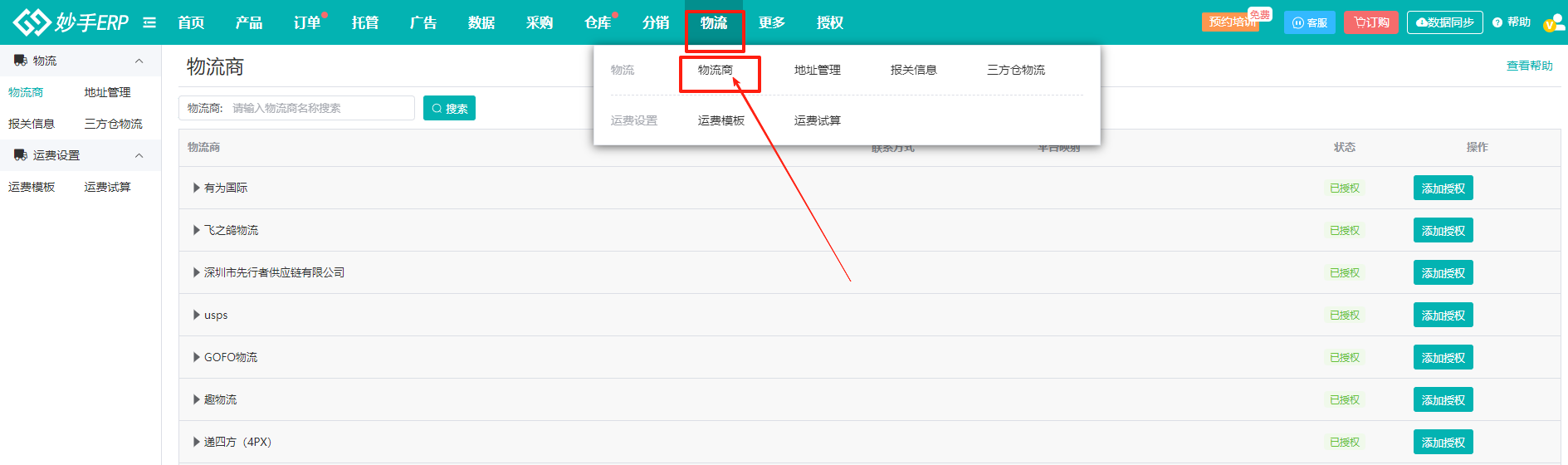Click the 操作 column header
This screenshot has height=465, width=1568.
pyautogui.click(x=1478, y=147)
